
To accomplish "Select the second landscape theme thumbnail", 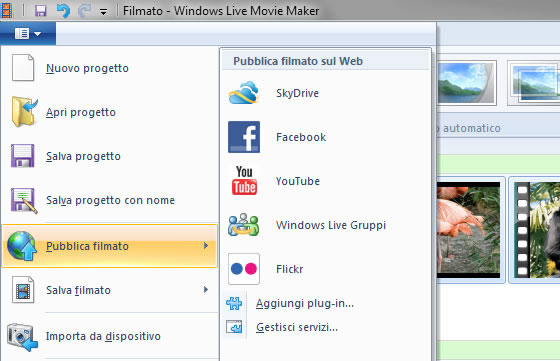I will (x=534, y=83).
